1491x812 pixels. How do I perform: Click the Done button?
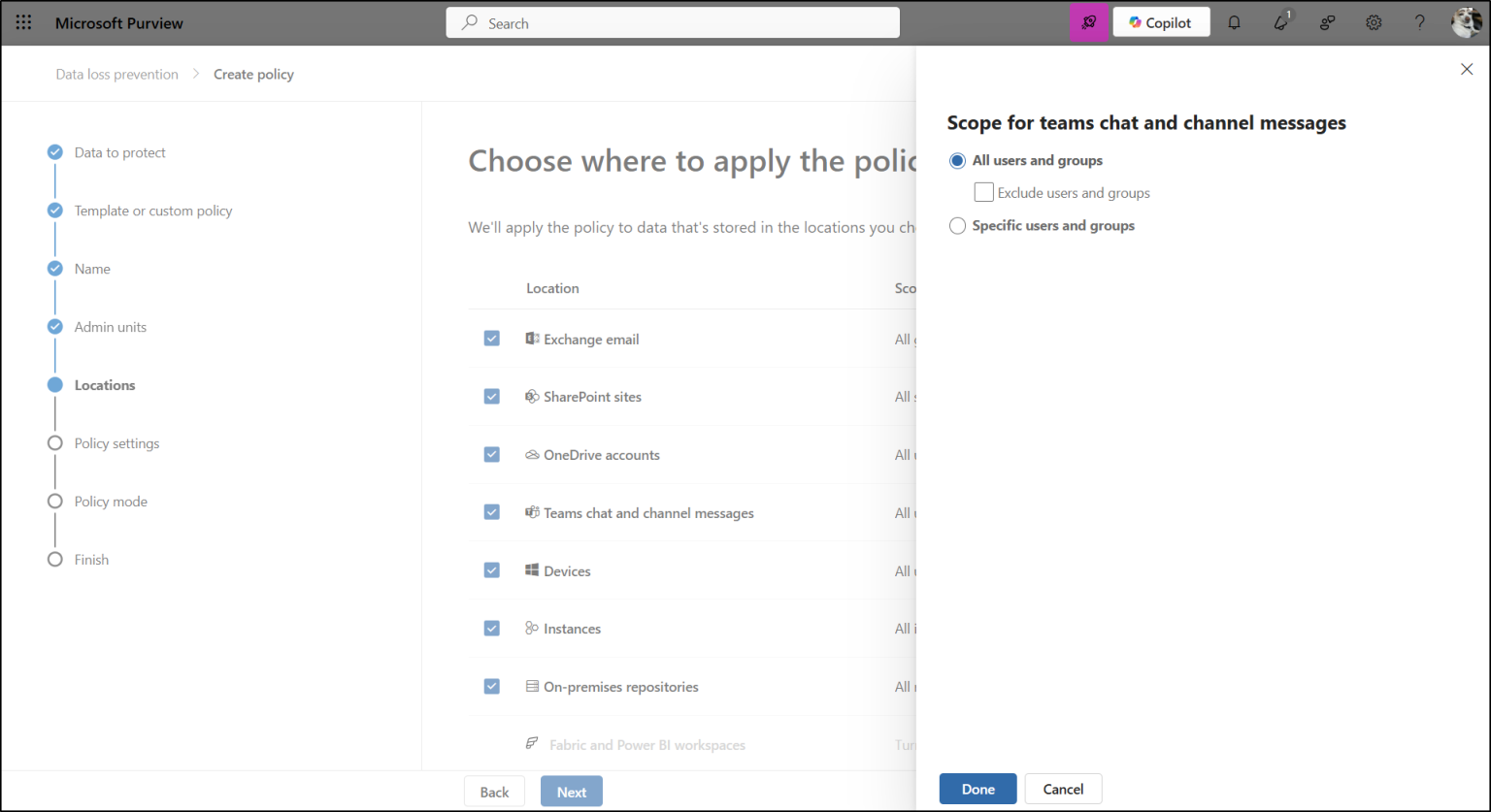click(x=977, y=789)
